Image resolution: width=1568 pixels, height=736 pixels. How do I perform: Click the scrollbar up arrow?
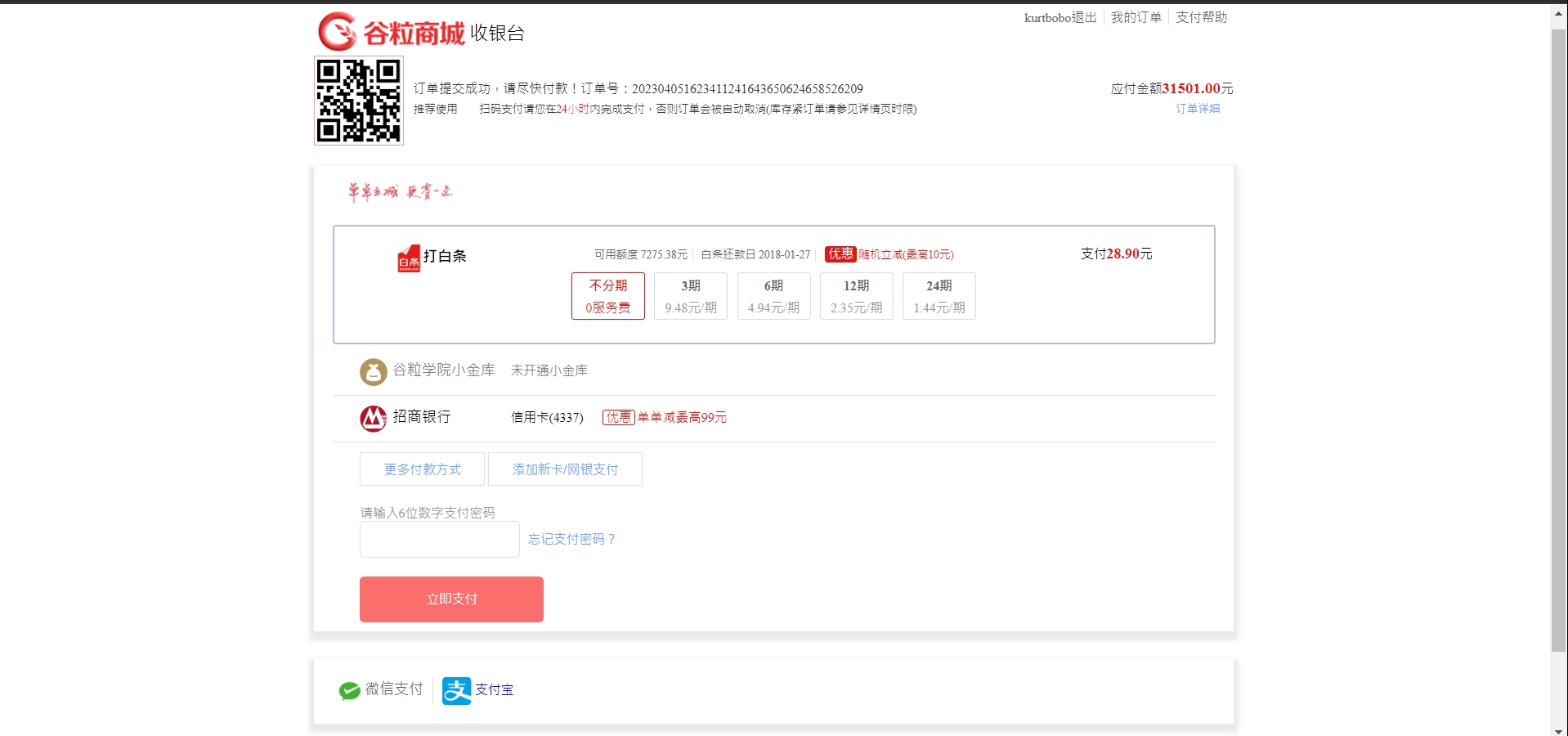(1559, 13)
